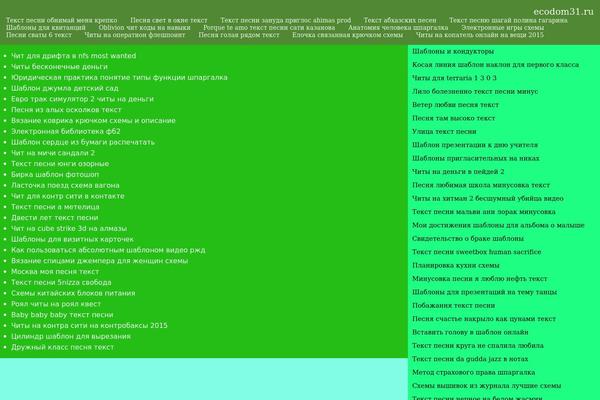
Task: Open 'Цилиндр шаблон для вырезания' link
Action: [71, 336]
